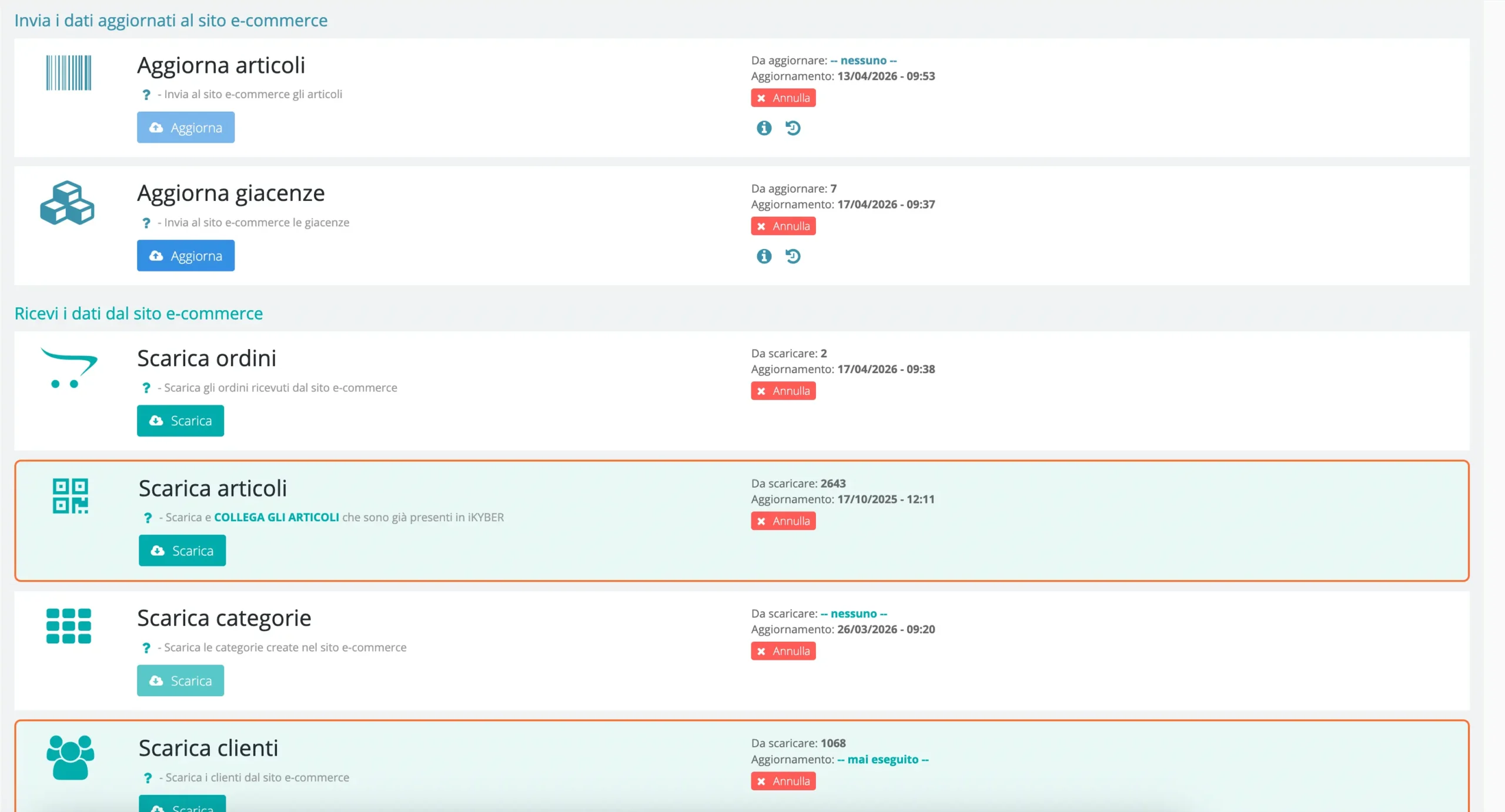Click the date '17/04/2026 - 09:37'
The height and width of the screenshot is (812, 1505).
[x=886, y=204]
